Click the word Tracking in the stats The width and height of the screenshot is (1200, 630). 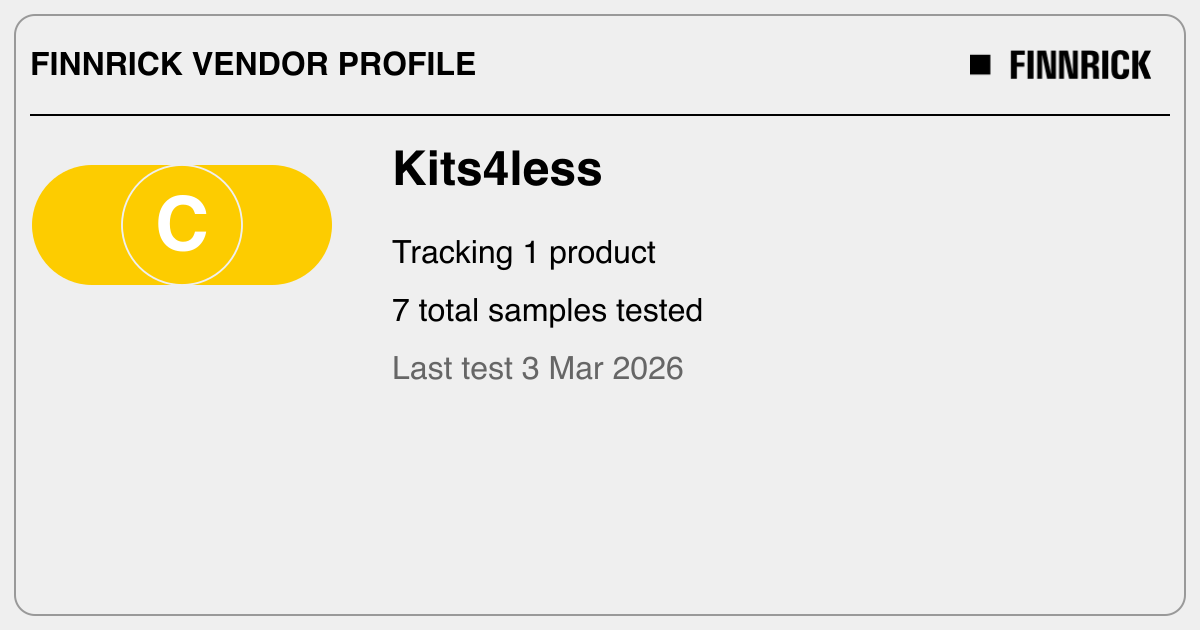(x=453, y=254)
